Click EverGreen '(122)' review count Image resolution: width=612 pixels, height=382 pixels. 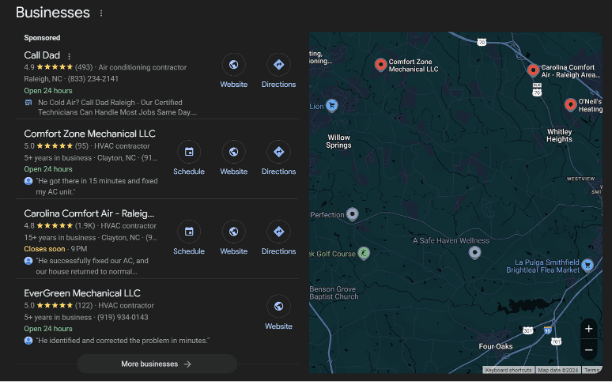coord(84,305)
